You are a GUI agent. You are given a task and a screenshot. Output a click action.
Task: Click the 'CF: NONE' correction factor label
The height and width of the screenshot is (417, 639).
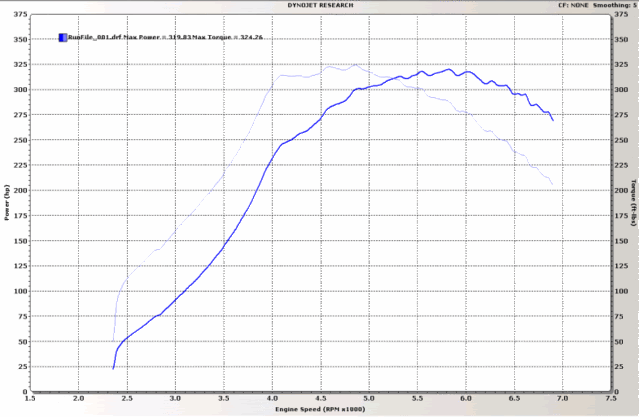(573, 5)
